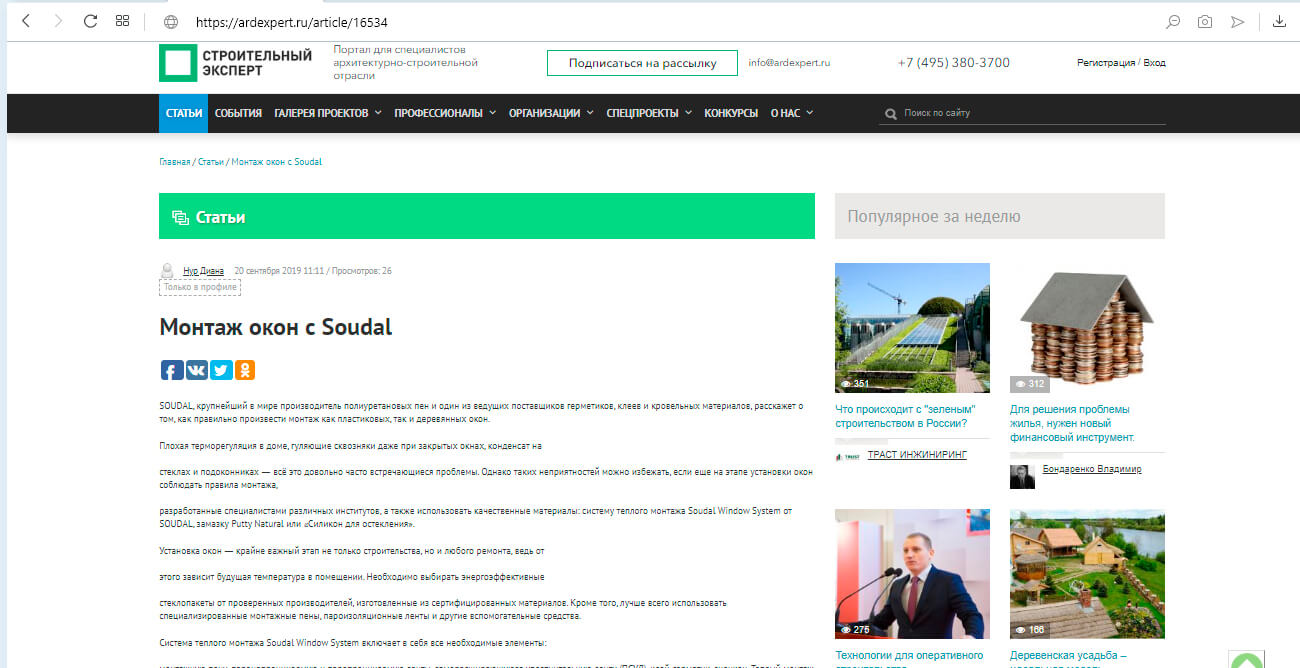Expand the ПРОФЕССИОНАЛЫ dropdown menu
Screen dimensions: 1300x668
pos(445,113)
